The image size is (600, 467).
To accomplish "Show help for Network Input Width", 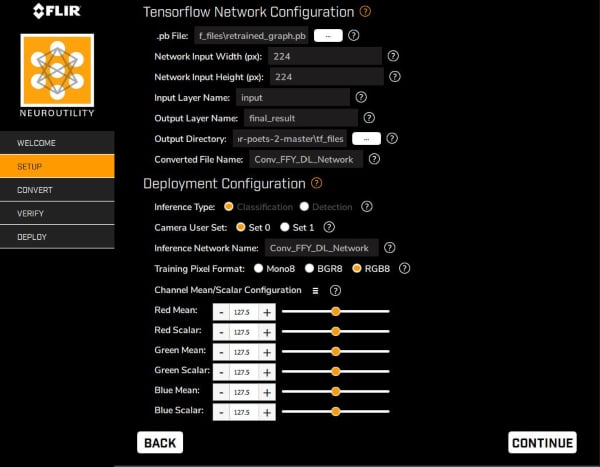I will [393, 56].
